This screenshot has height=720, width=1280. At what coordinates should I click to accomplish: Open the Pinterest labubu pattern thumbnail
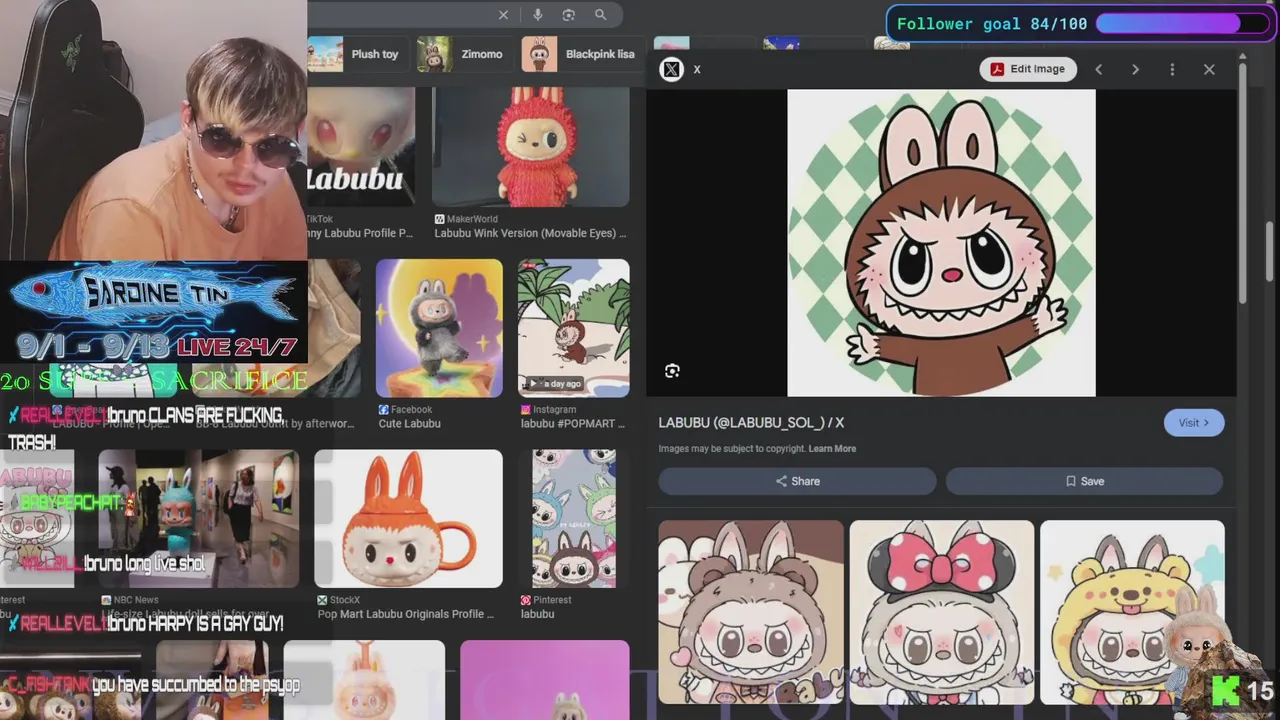point(574,518)
